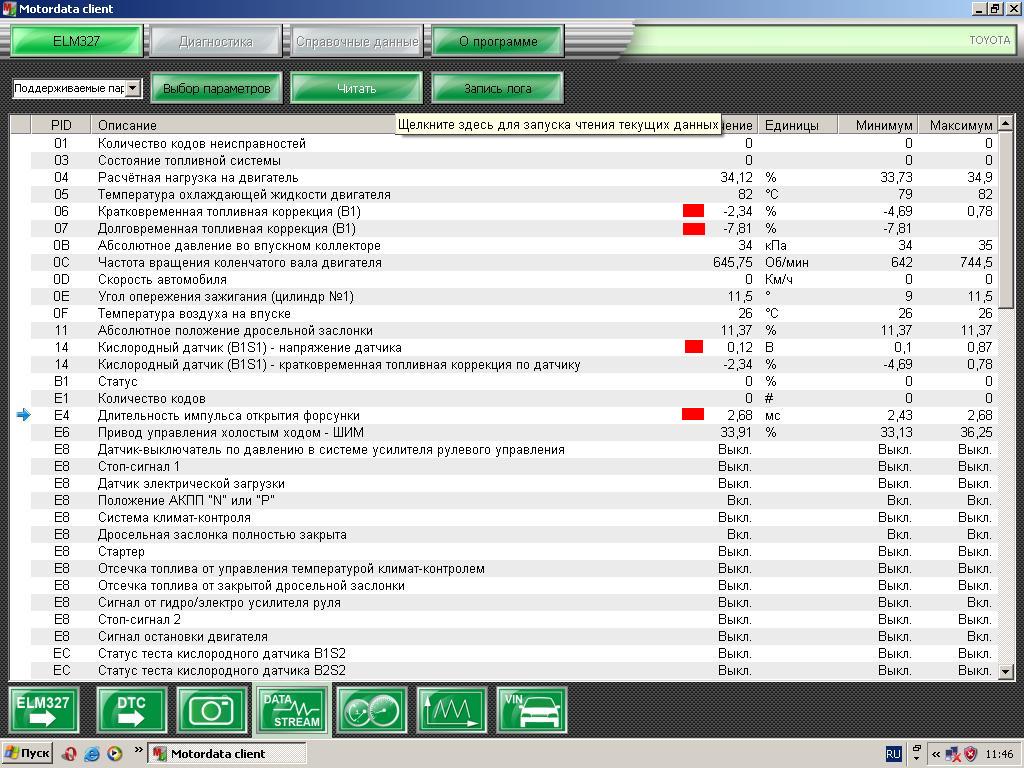This screenshot has height=768, width=1024.
Task: Click the scrollbar up arrow of table
Action: click(x=1005, y=123)
